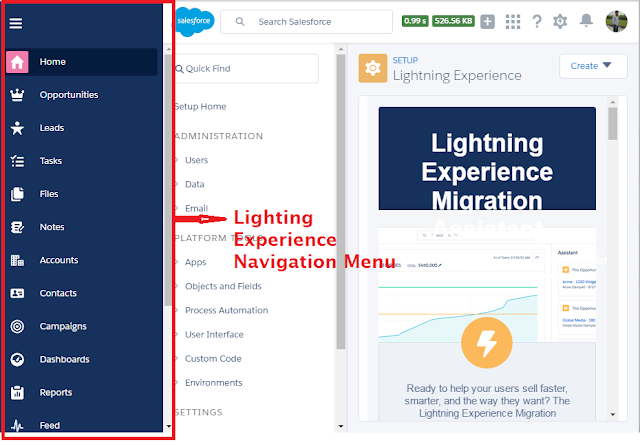Open the Create dropdown button

click(x=593, y=66)
